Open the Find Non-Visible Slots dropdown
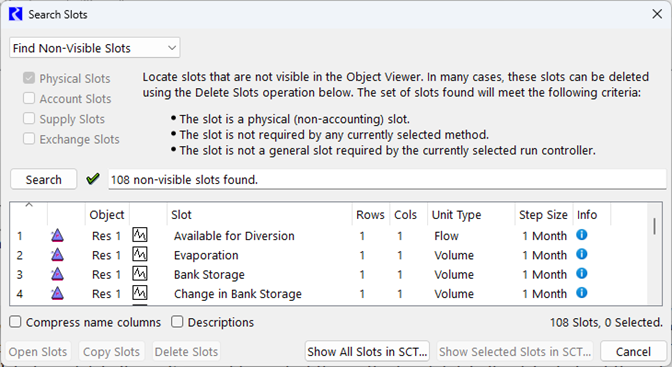The height and width of the screenshot is (367, 672). pyautogui.click(x=95, y=48)
